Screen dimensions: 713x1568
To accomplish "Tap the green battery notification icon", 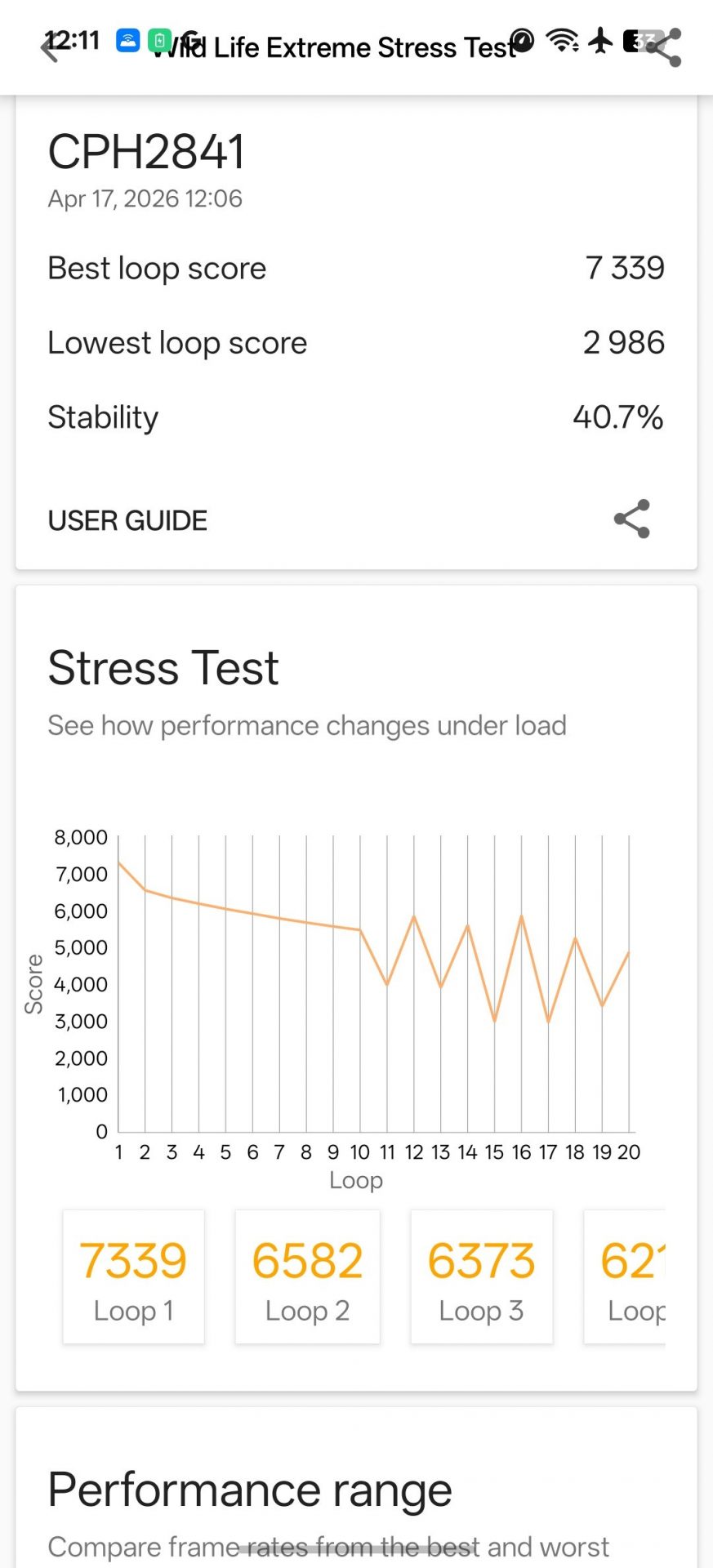I will tap(158, 40).
